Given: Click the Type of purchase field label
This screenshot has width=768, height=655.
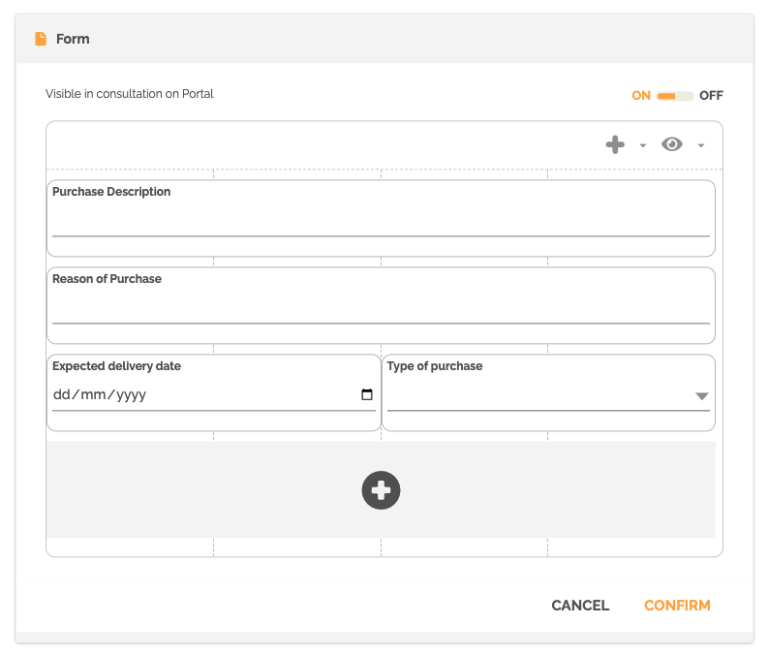Looking at the screenshot, I should (434, 366).
